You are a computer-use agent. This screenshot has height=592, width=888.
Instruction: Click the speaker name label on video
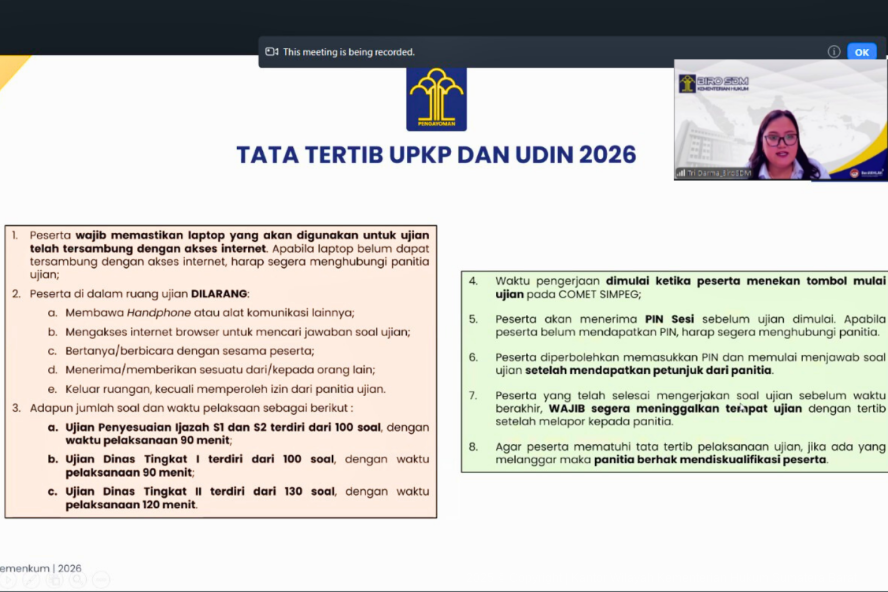pyautogui.click(x=719, y=173)
